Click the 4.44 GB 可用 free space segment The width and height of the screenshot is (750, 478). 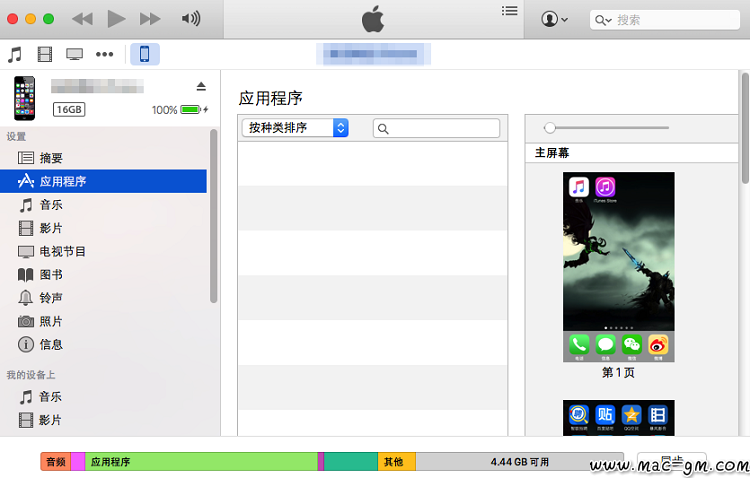pyautogui.click(x=519, y=462)
